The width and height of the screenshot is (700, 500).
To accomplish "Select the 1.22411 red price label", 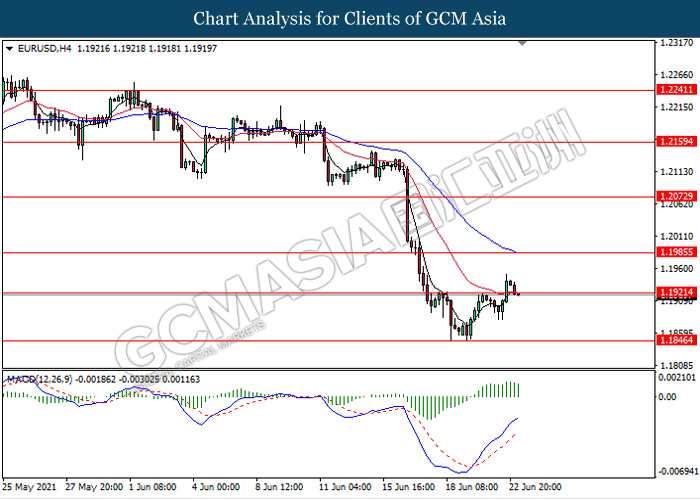I will point(676,90).
